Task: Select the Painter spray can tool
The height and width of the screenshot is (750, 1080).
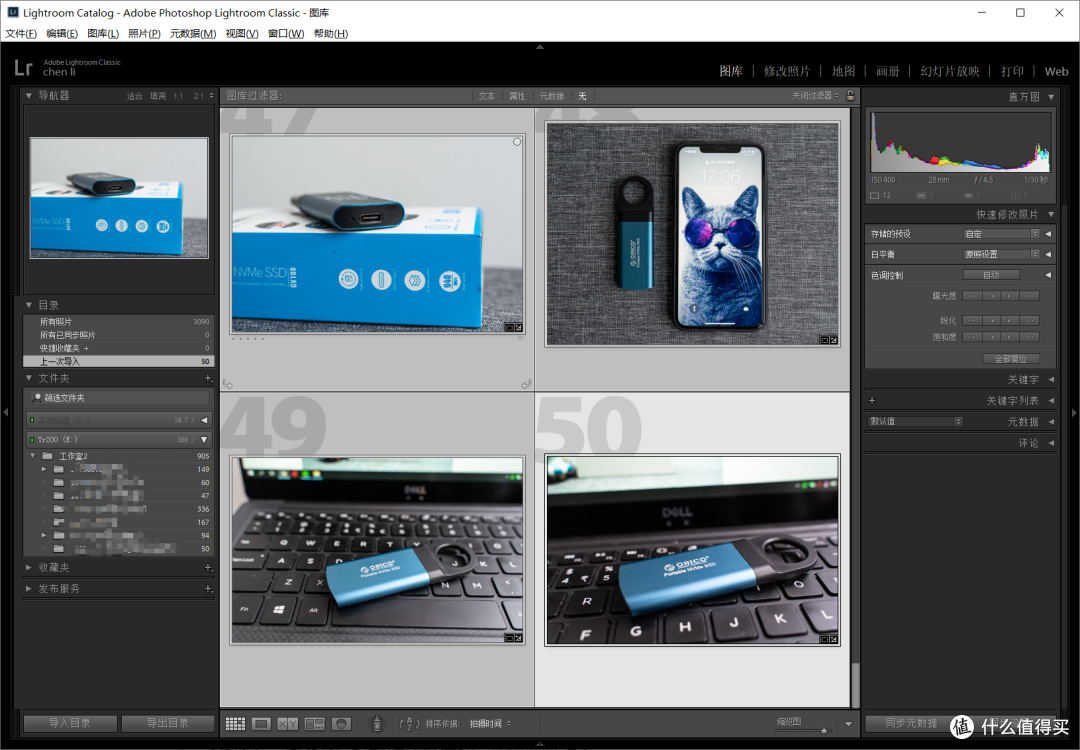Action: (x=377, y=723)
